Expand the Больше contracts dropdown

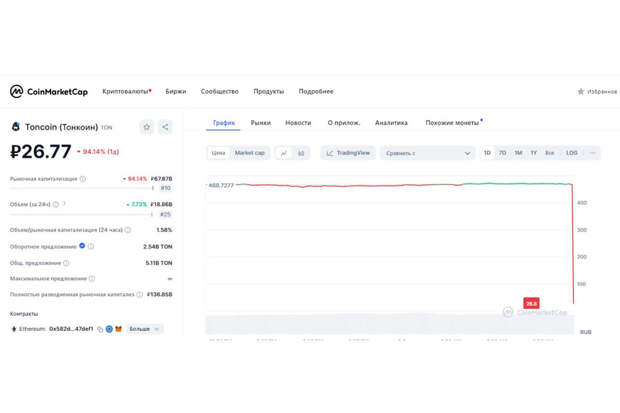[144, 329]
